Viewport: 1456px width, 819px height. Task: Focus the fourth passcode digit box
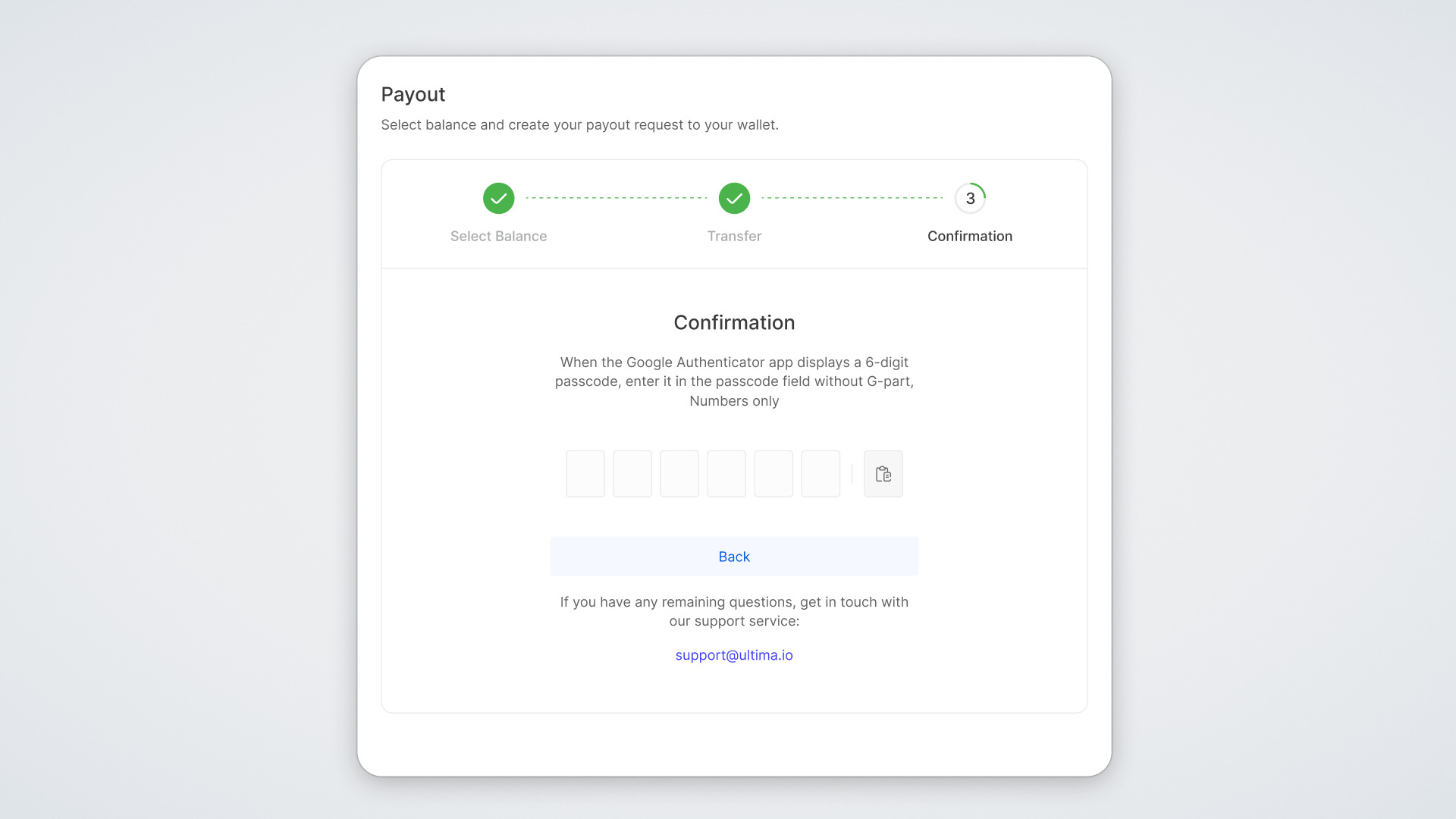726,474
